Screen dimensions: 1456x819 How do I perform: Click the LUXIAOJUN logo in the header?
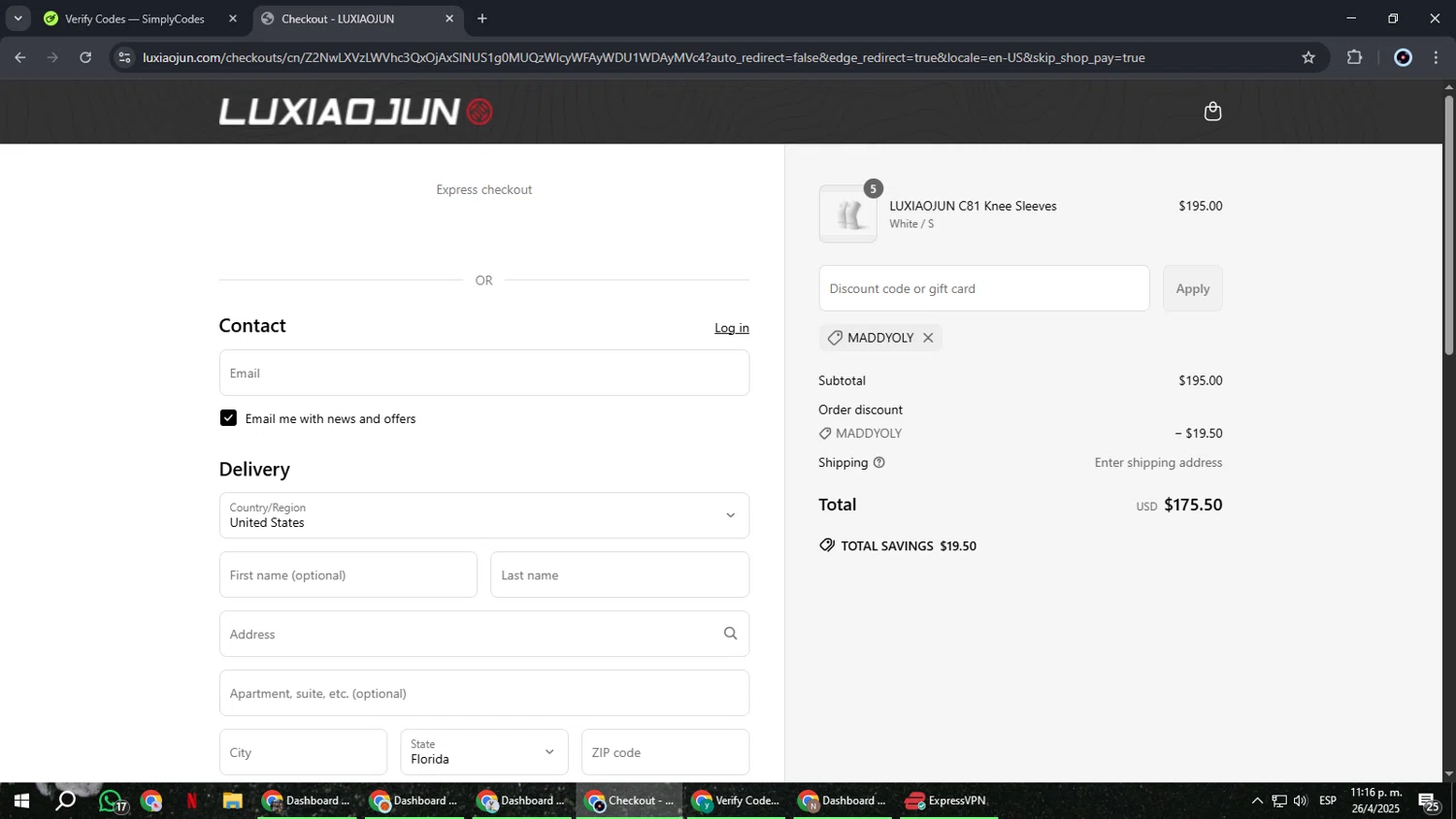[x=355, y=112]
